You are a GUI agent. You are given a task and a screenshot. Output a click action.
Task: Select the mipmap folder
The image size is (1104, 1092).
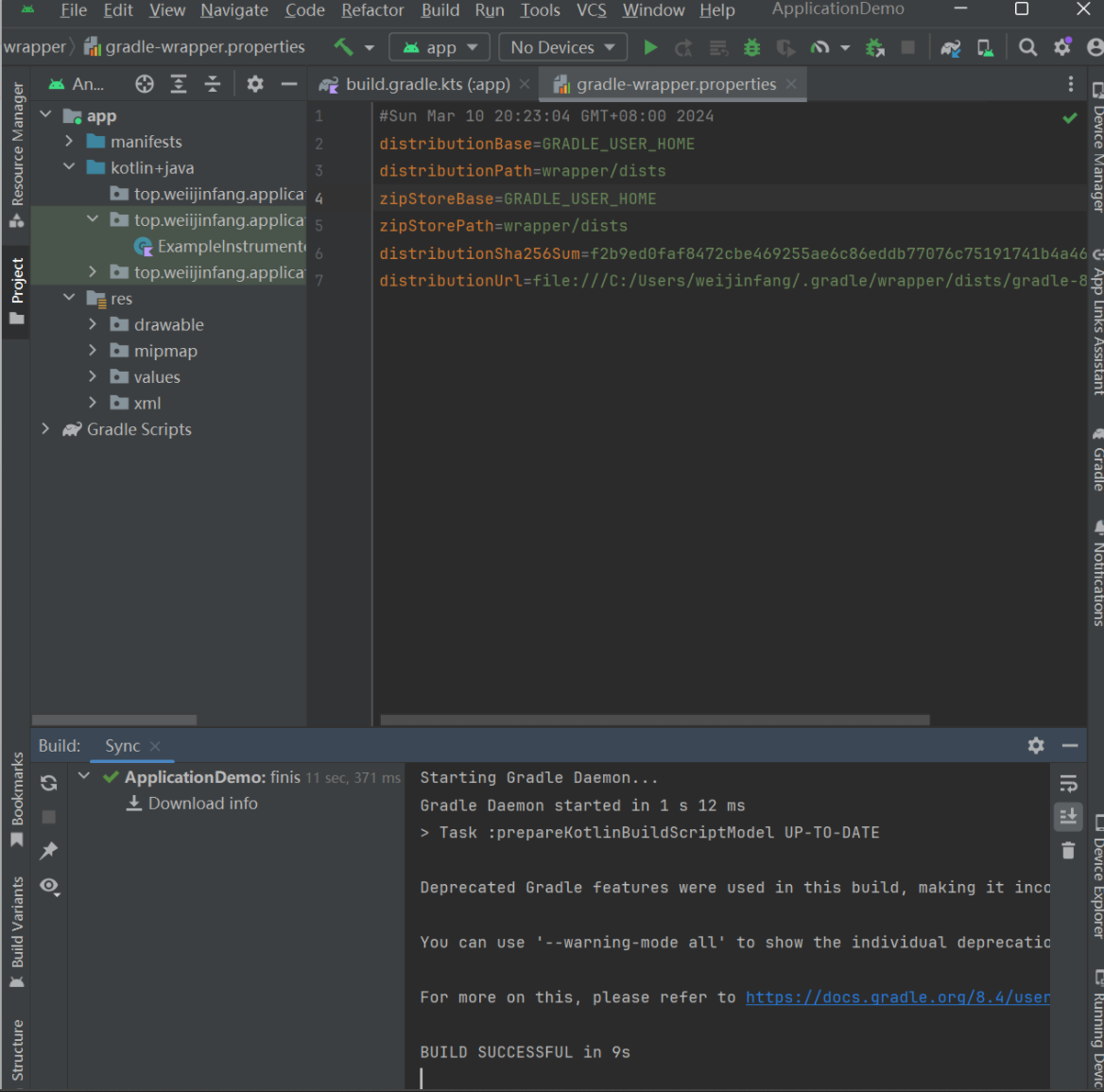pos(165,351)
